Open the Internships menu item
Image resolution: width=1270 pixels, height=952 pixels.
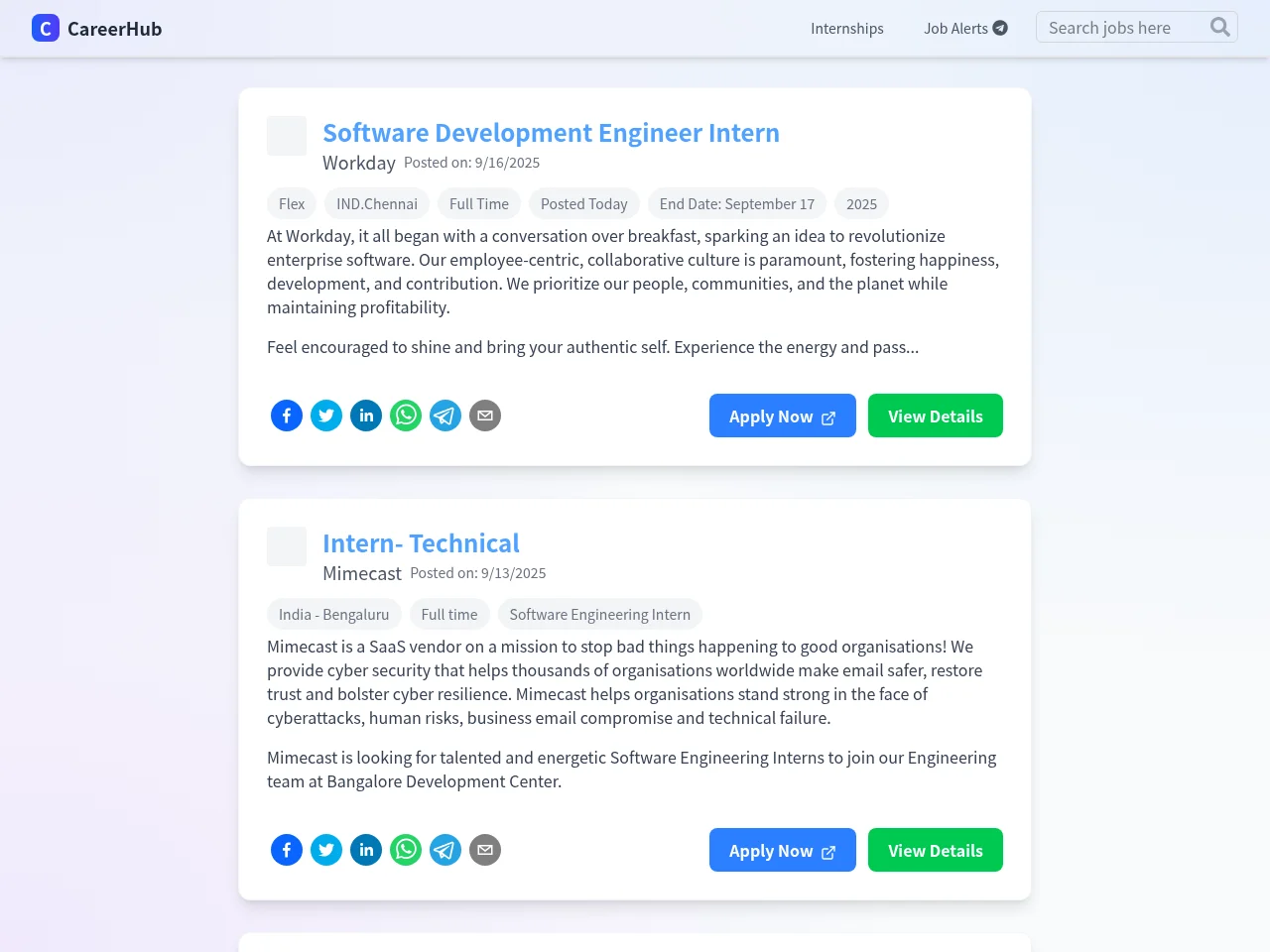847,28
